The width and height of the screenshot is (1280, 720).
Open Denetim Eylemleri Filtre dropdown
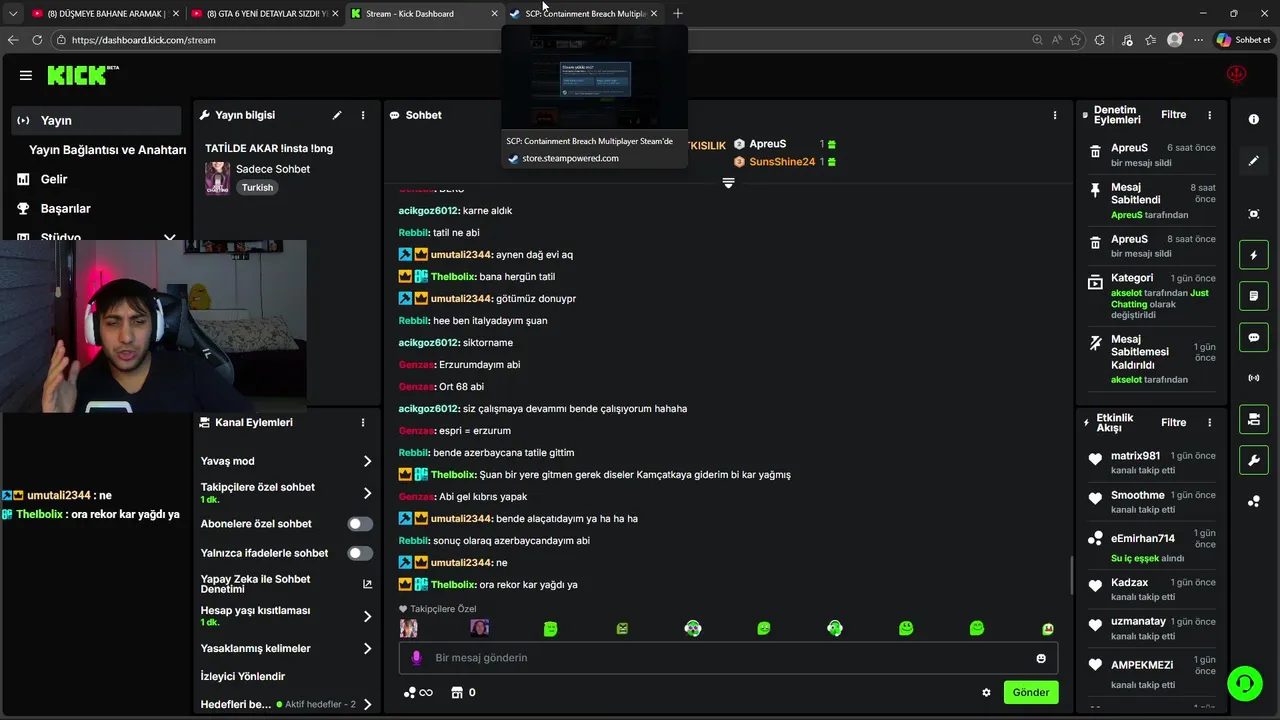point(1173,115)
